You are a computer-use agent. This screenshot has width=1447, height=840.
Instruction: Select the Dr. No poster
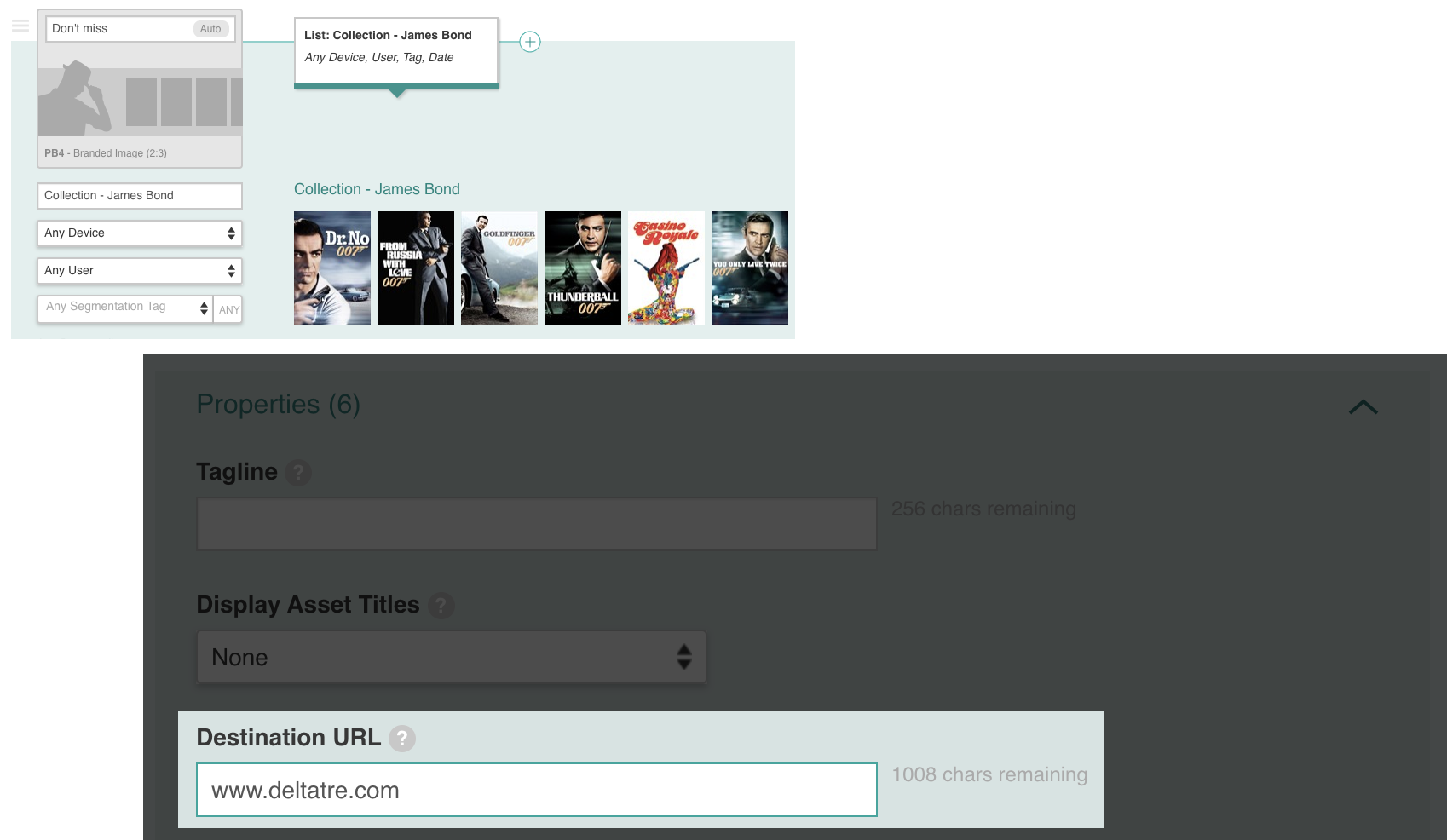[332, 268]
